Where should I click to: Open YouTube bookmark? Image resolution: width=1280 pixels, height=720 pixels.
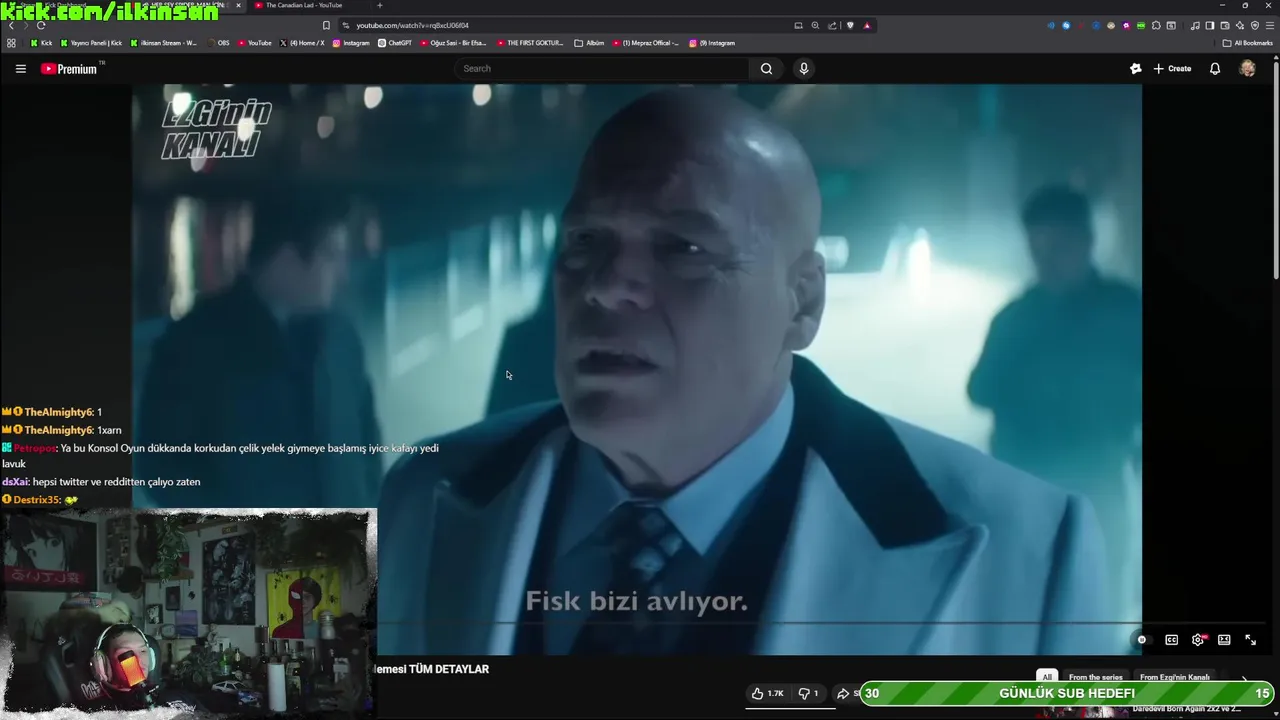[x=255, y=43]
